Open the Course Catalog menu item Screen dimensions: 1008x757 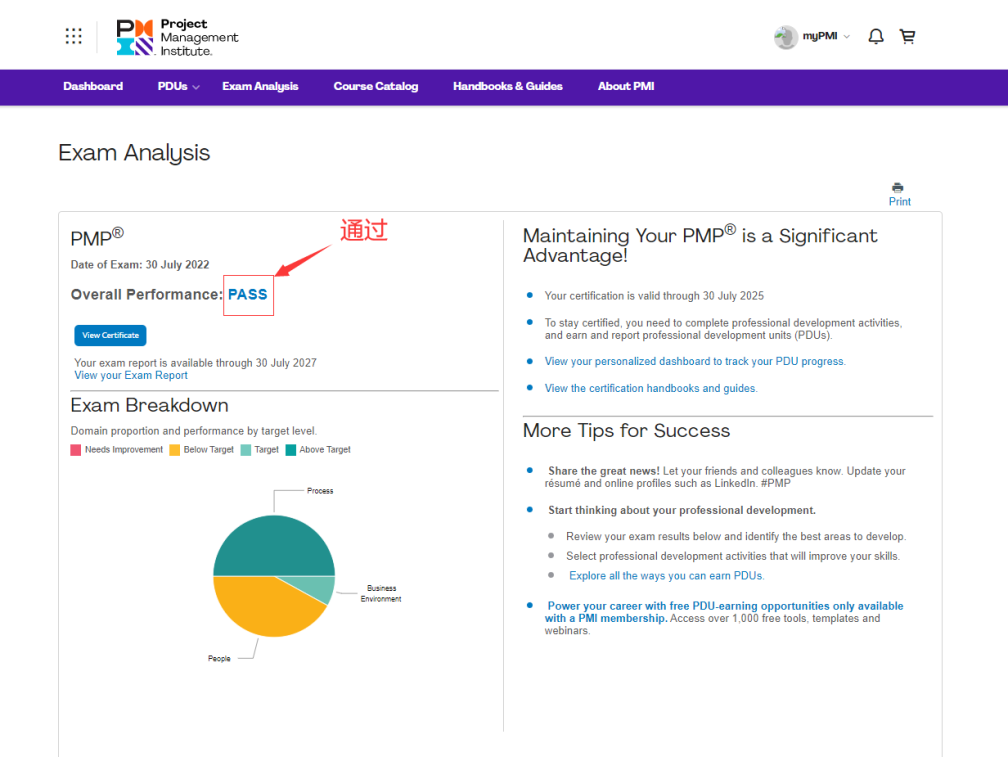click(376, 86)
